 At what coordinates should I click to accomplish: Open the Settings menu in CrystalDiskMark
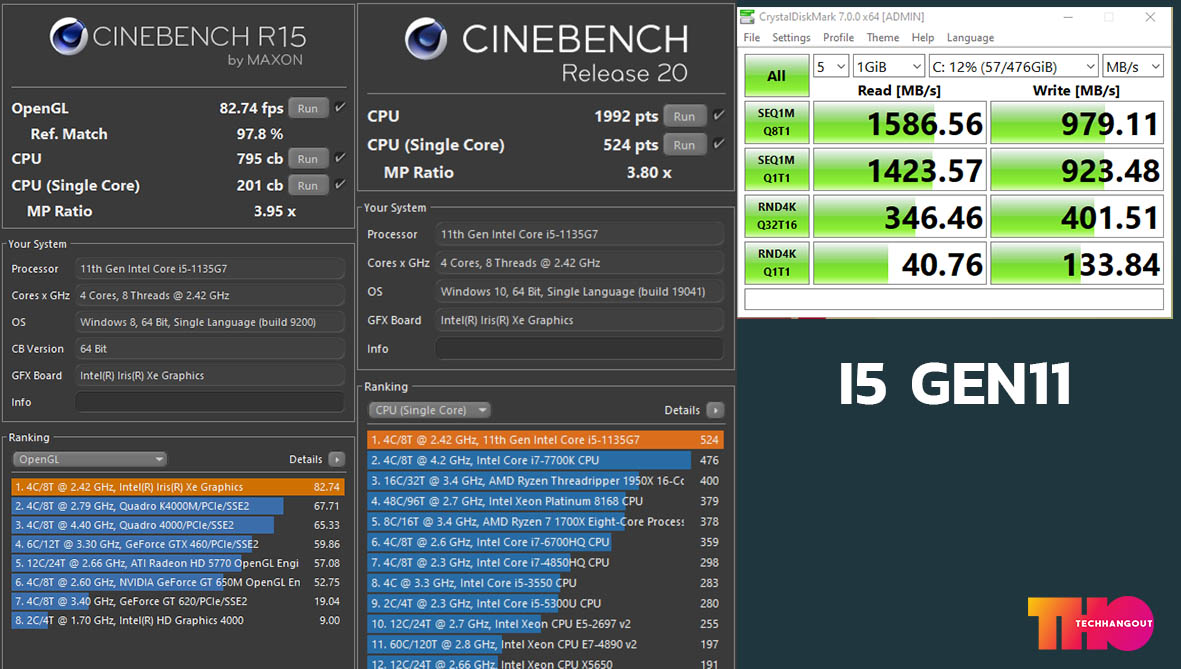[791, 38]
